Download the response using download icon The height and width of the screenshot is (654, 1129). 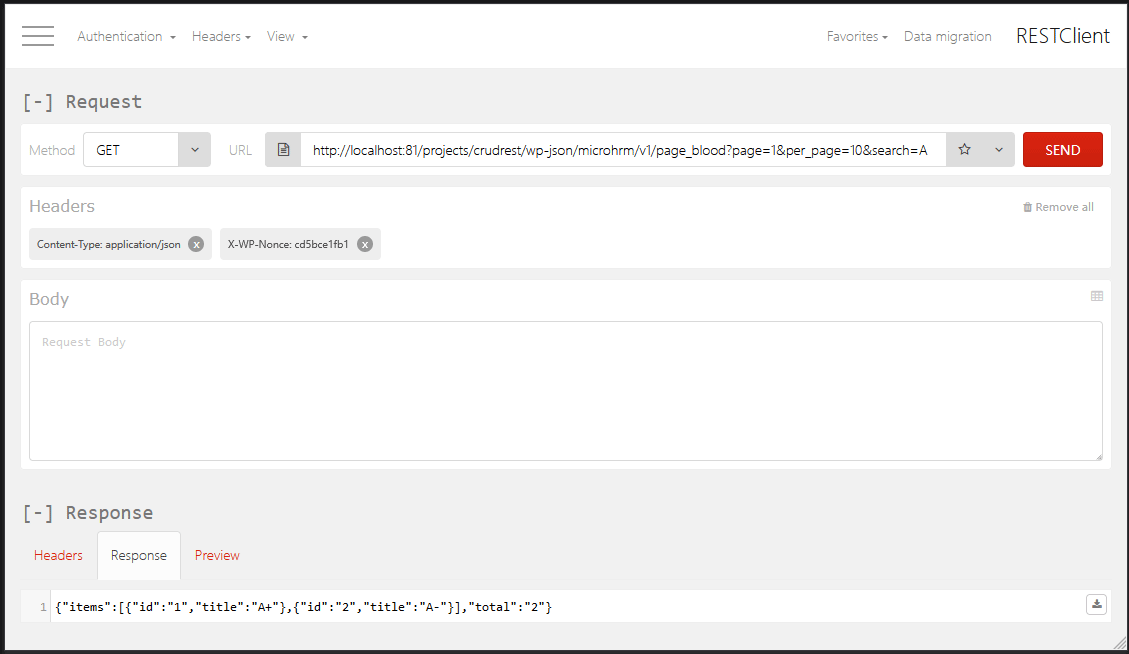click(x=1096, y=604)
